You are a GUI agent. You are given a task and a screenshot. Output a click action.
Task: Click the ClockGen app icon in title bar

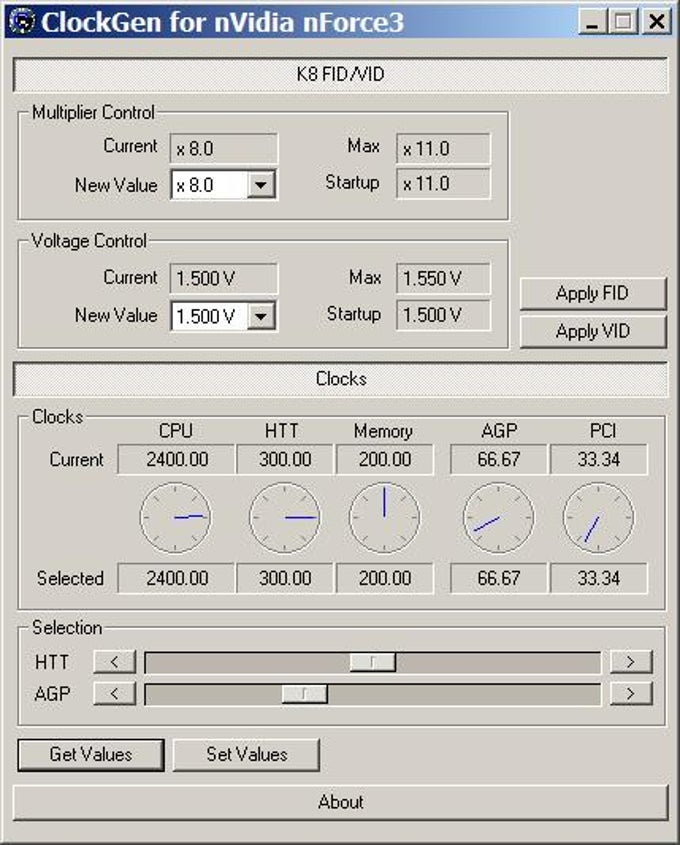[22, 21]
